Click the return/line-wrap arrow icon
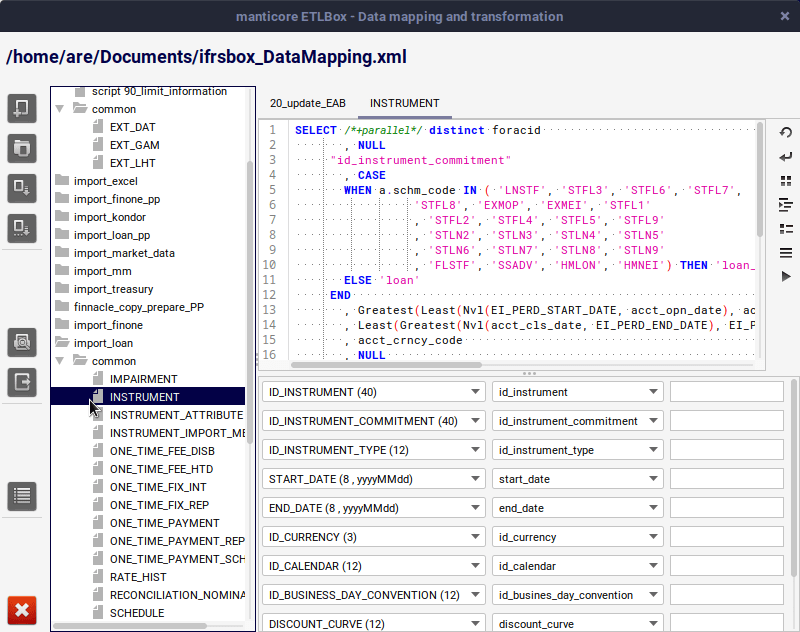The height and width of the screenshot is (632, 800). click(x=786, y=157)
